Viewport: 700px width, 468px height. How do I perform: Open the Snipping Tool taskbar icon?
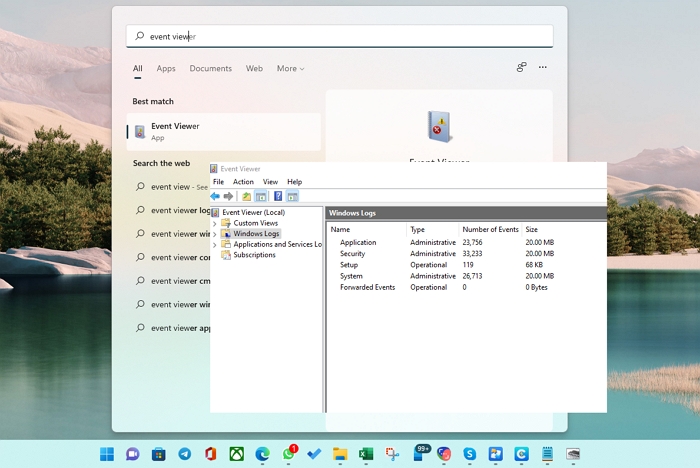pos(392,454)
